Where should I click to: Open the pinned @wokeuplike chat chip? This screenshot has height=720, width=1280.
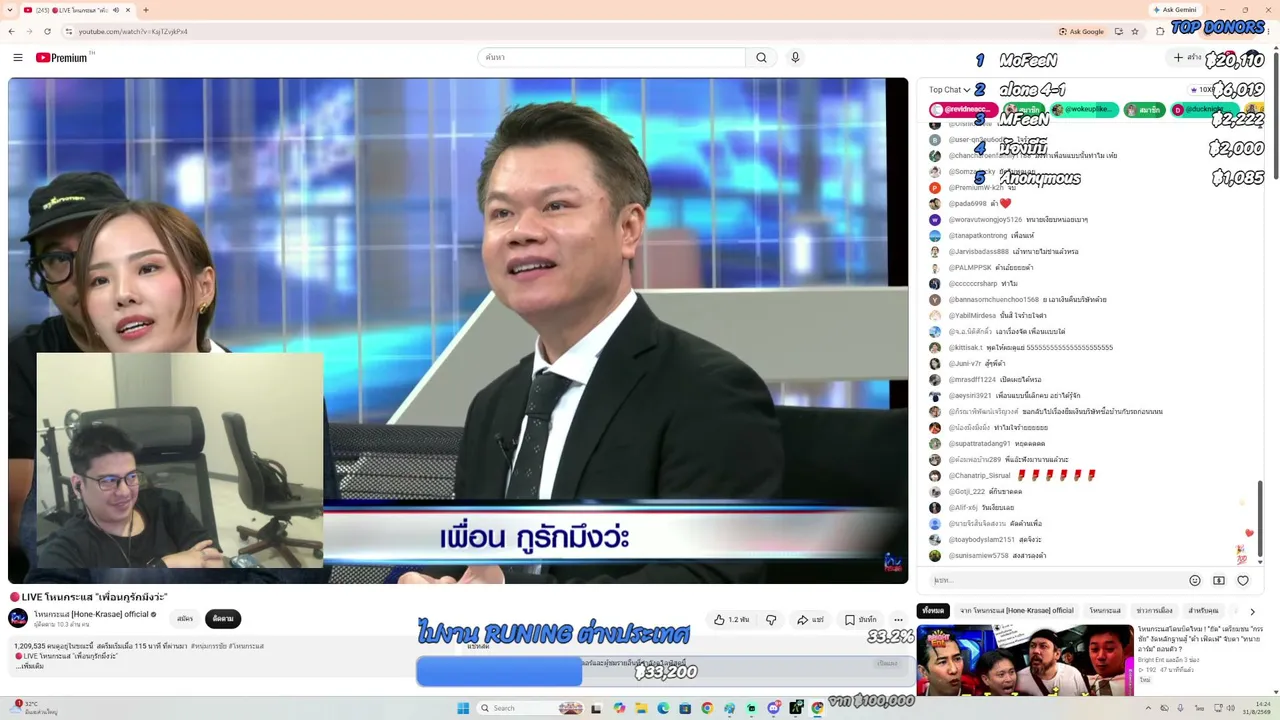[x=1083, y=109]
